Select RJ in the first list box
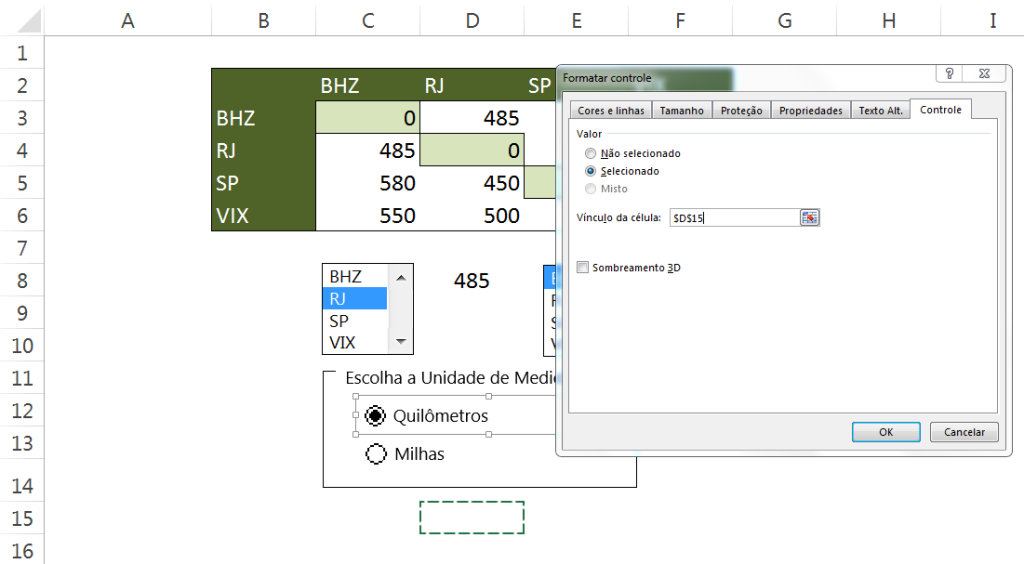The width and height of the screenshot is (1024, 564). click(x=355, y=299)
